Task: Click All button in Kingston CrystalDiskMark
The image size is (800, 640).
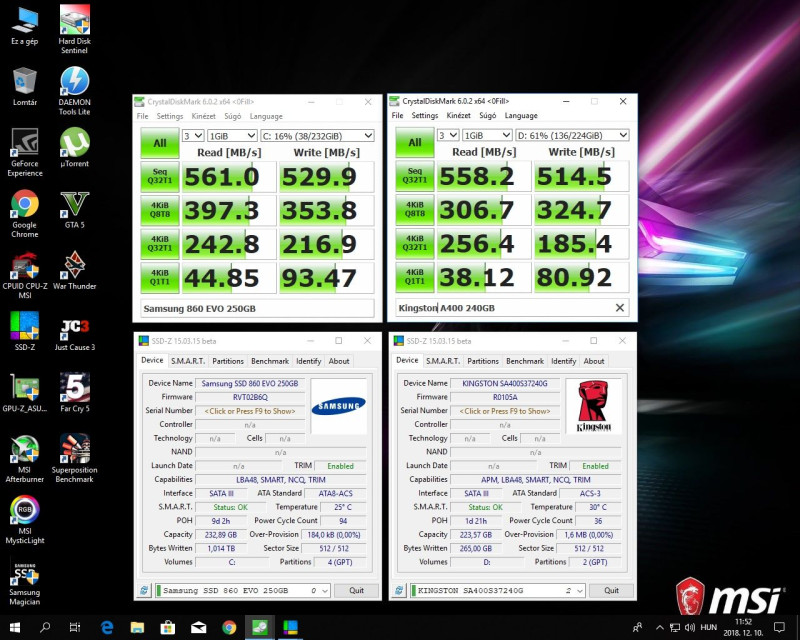Action: (415, 142)
